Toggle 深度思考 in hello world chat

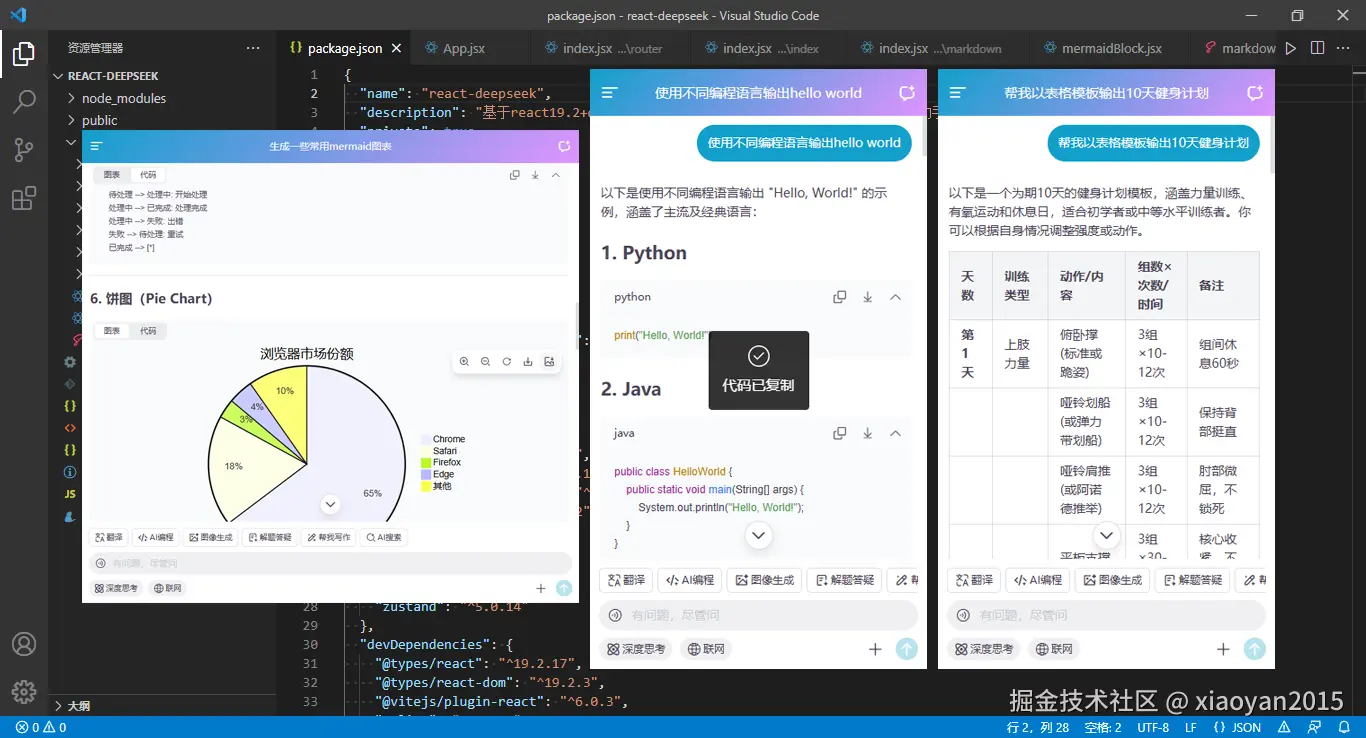[x=636, y=649]
